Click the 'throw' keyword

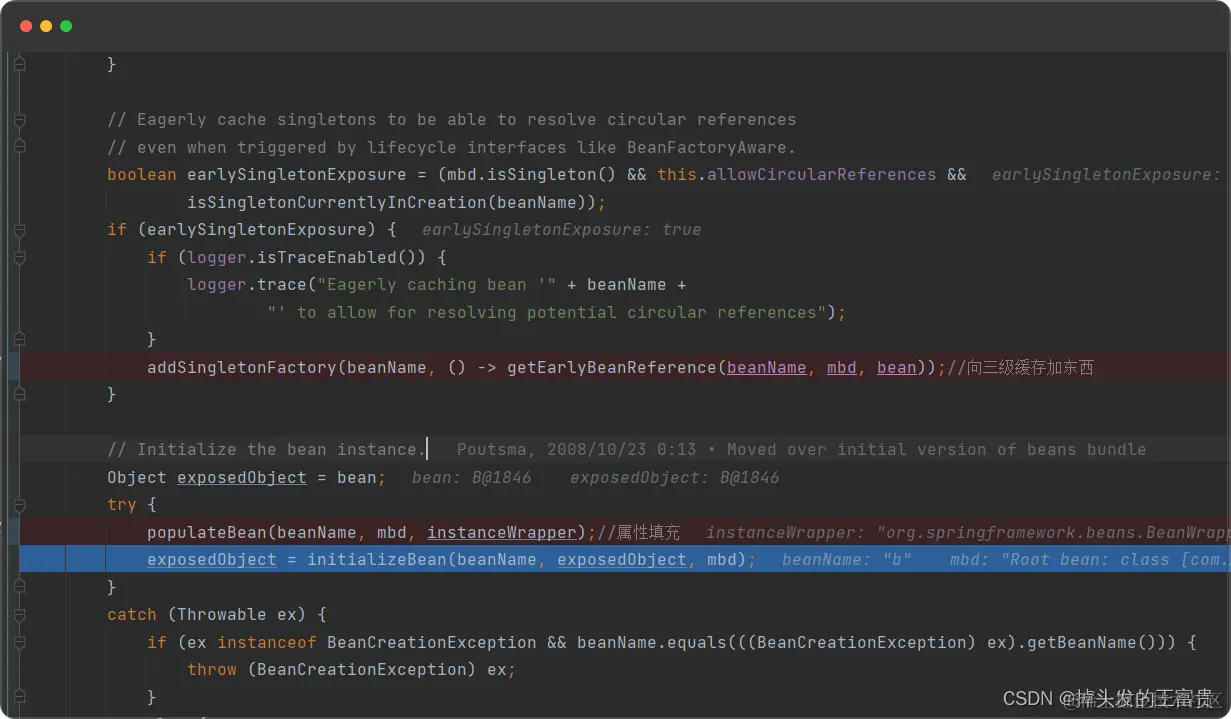(x=211, y=669)
